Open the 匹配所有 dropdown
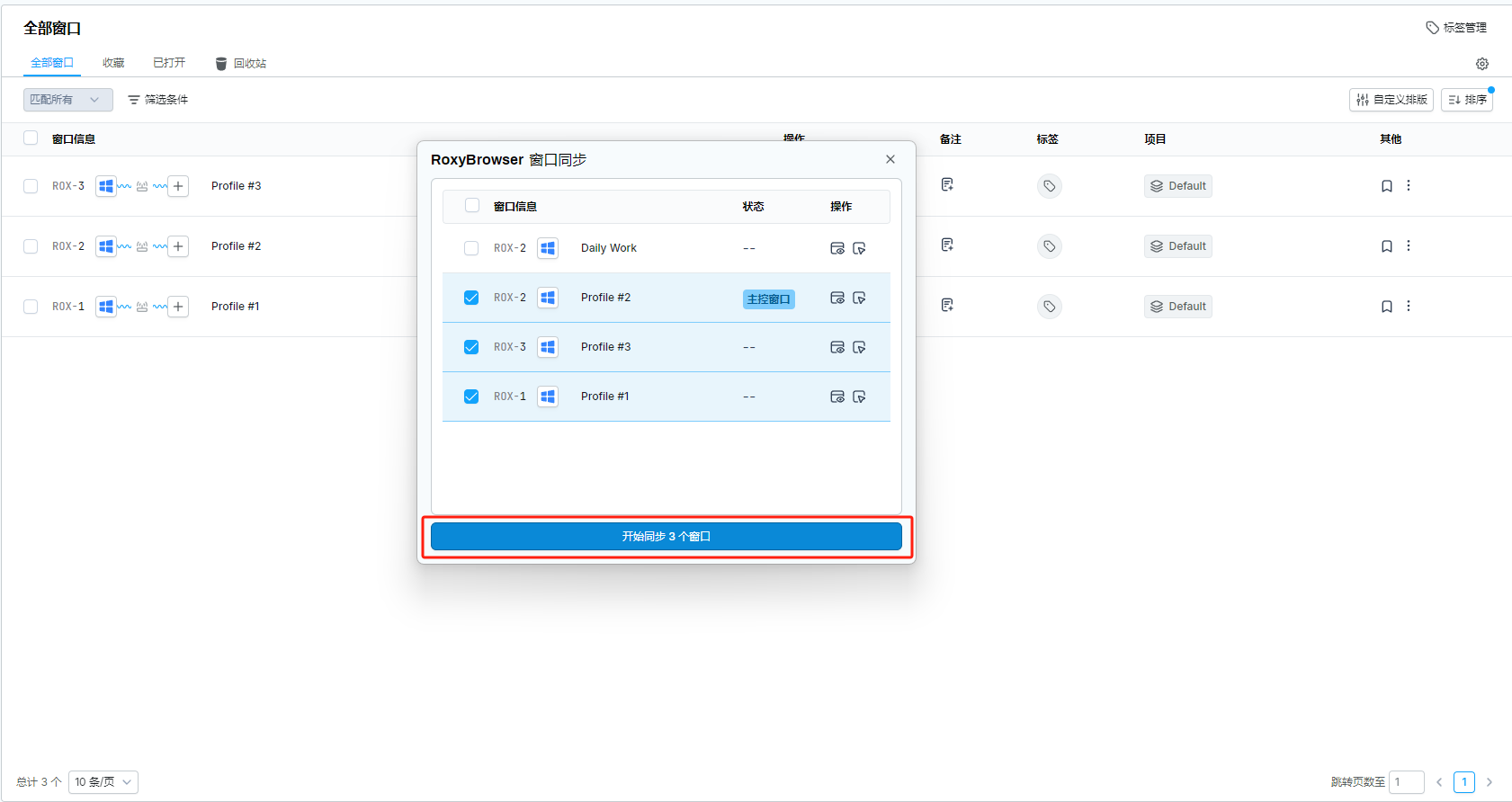 (x=68, y=100)
